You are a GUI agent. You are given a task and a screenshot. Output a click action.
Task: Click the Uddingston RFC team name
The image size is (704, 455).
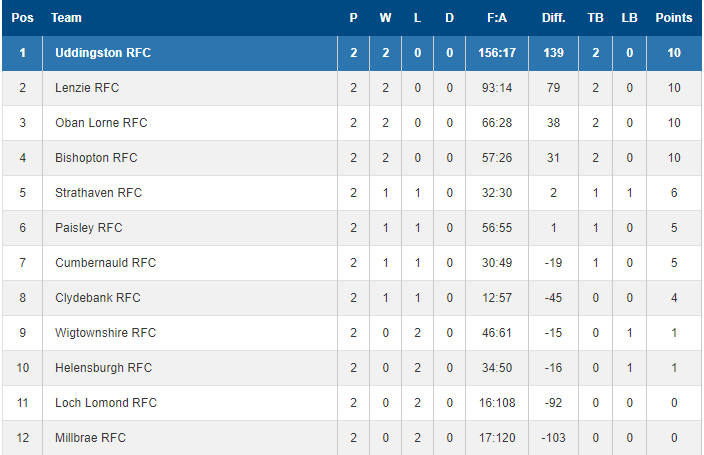103,53
